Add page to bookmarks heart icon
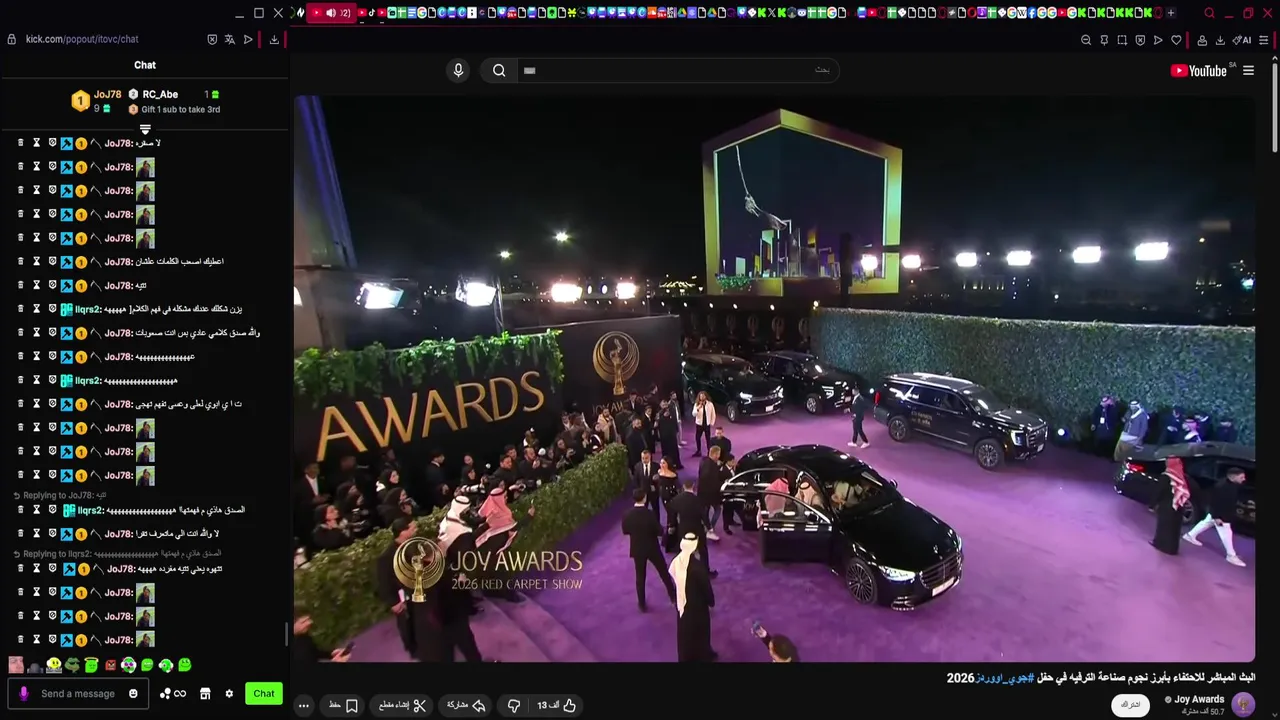Screen dimensions: 1280x720 (x=1176, y=40)
